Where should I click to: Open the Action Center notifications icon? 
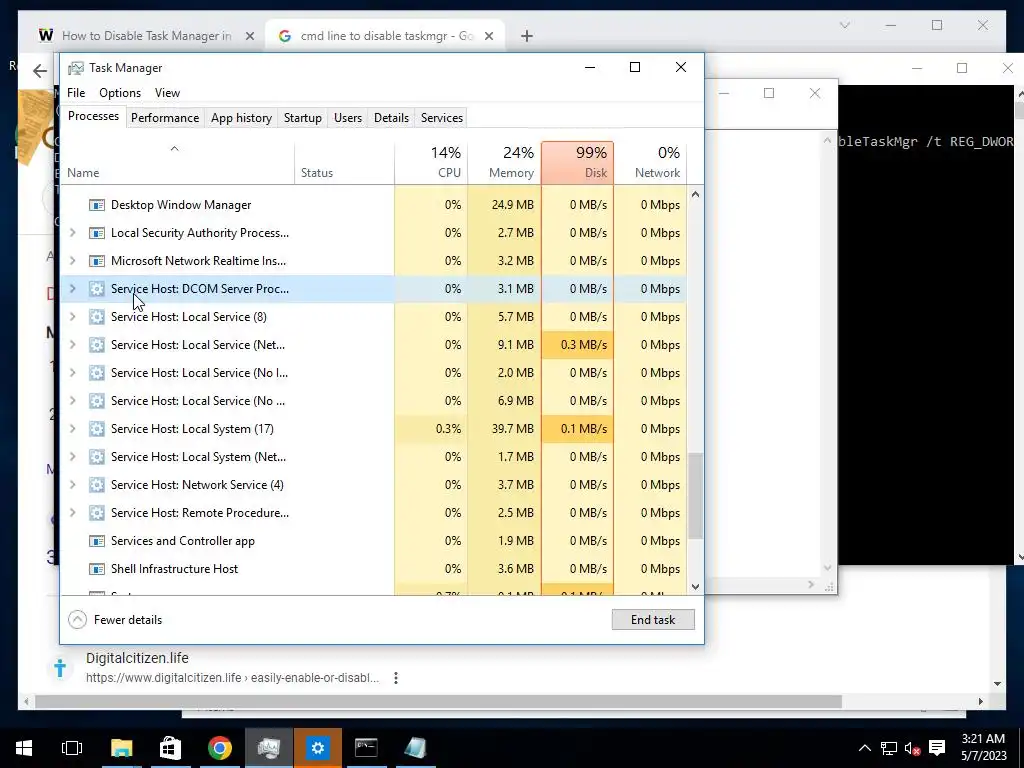tap(937, 748)
